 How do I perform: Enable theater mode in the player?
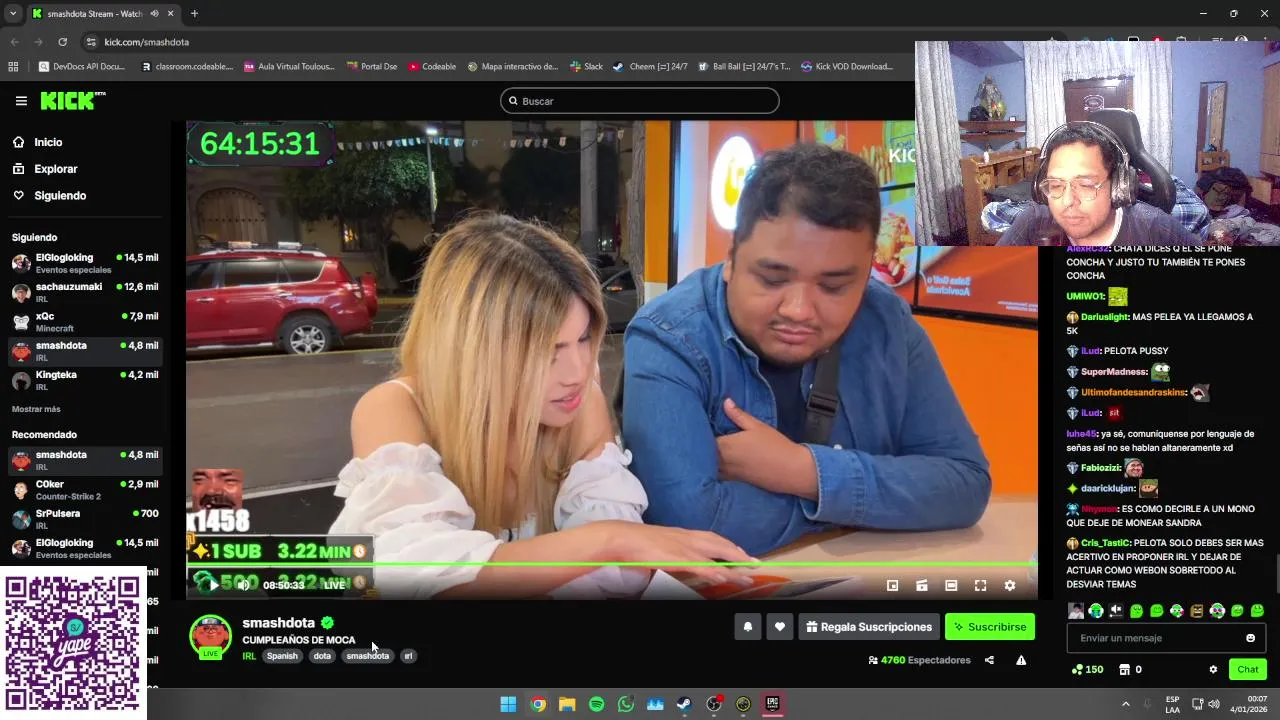coord(951,586)
